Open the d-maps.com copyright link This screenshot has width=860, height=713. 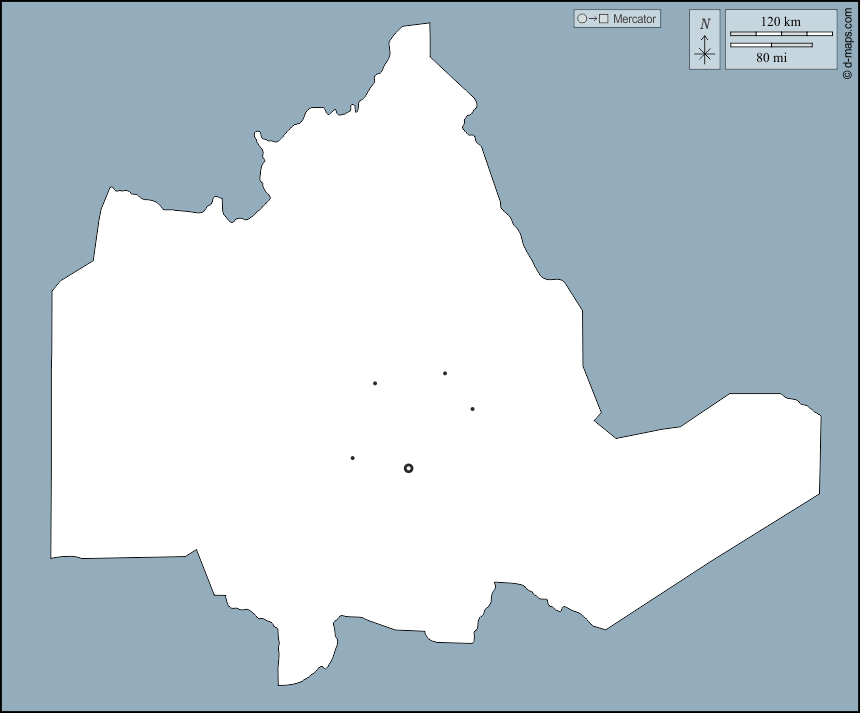848,40
